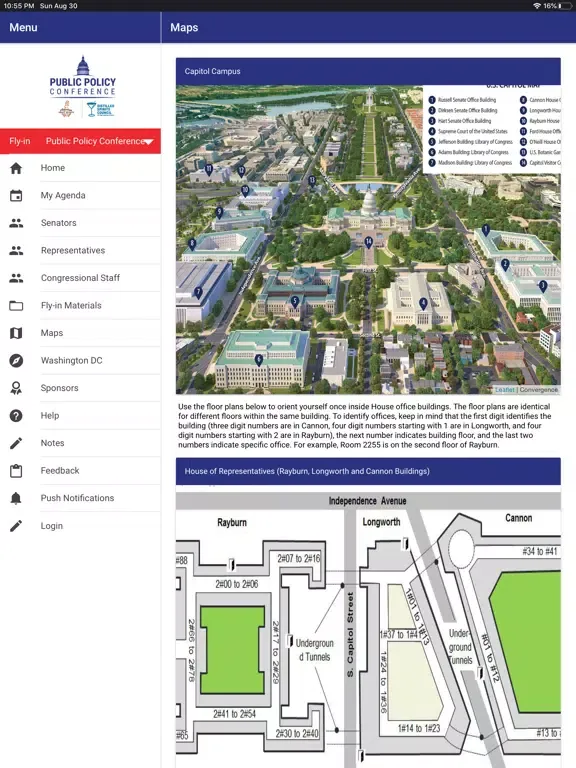576x768 pixels.
Task: Select the Fly-in event label
Action: [x=20, y=141]
